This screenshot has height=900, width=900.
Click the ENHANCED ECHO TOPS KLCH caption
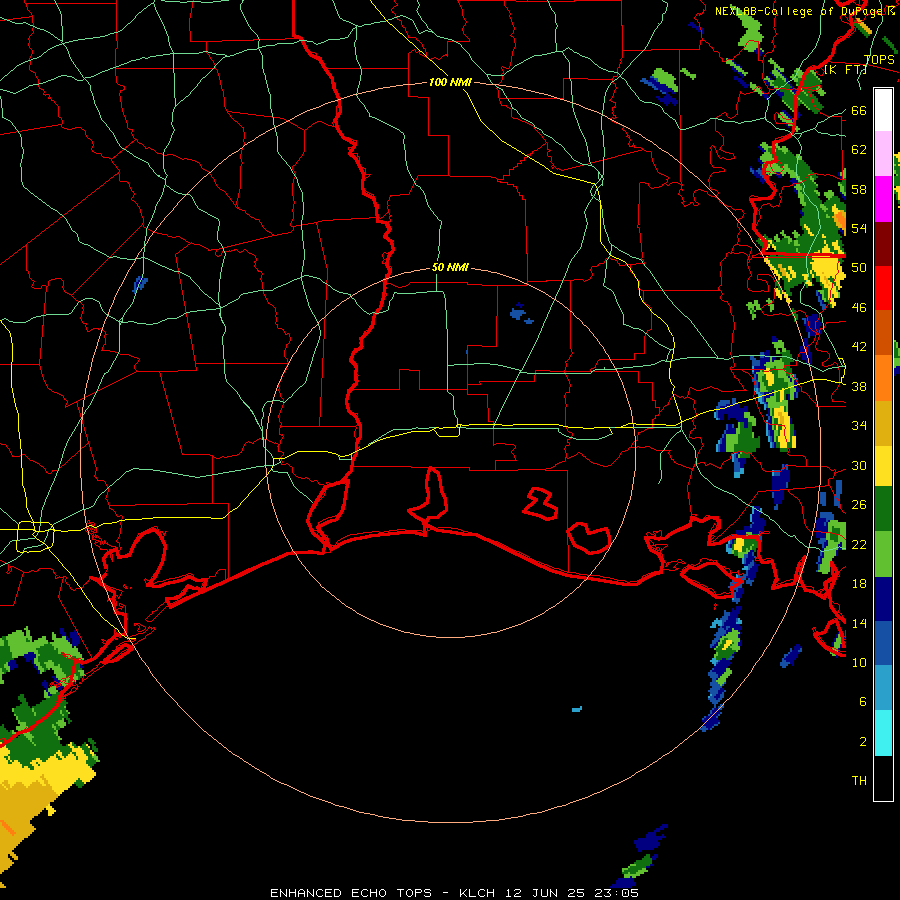pos(454,893)
